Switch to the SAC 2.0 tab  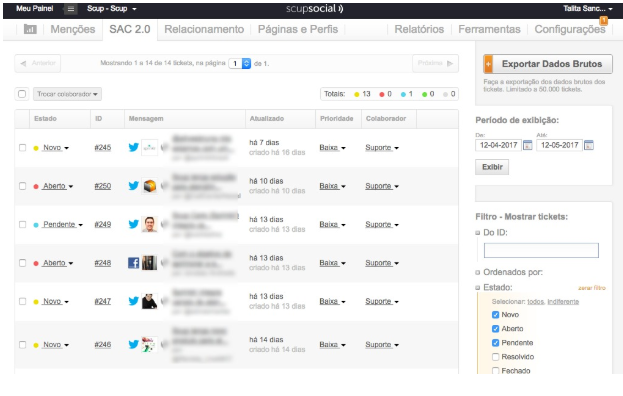(130, 29)
